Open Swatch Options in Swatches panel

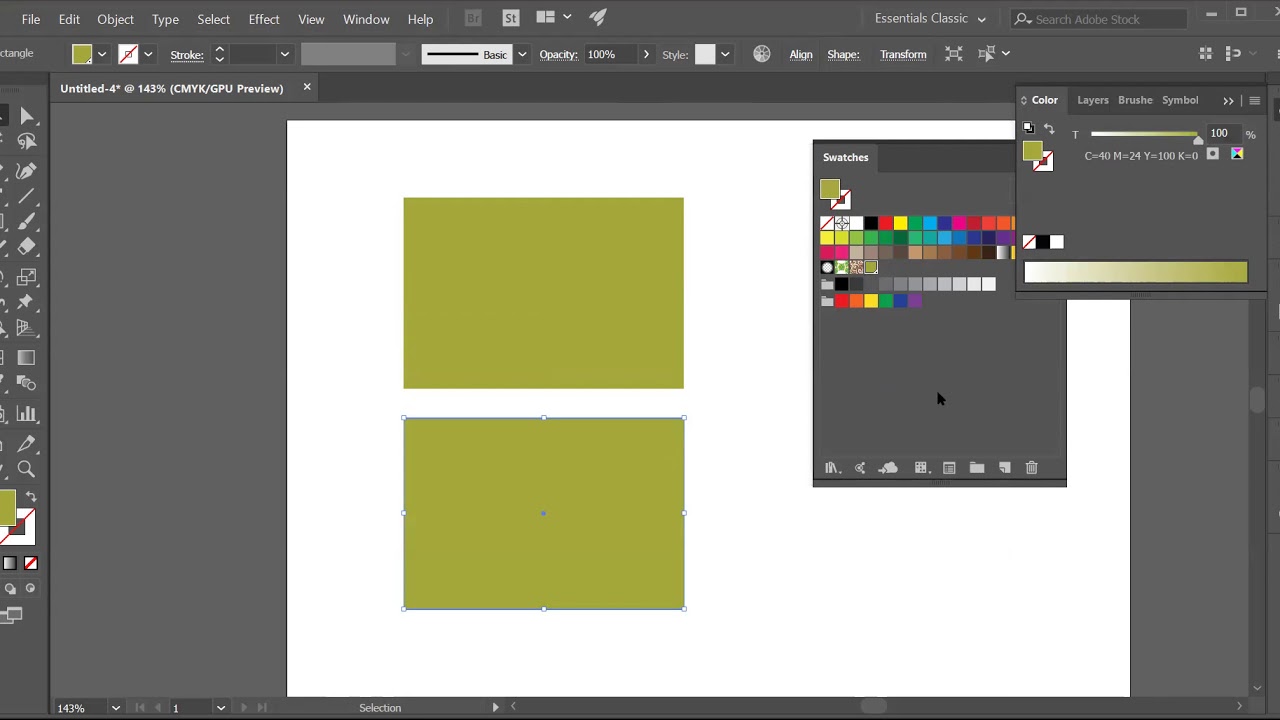949,468
